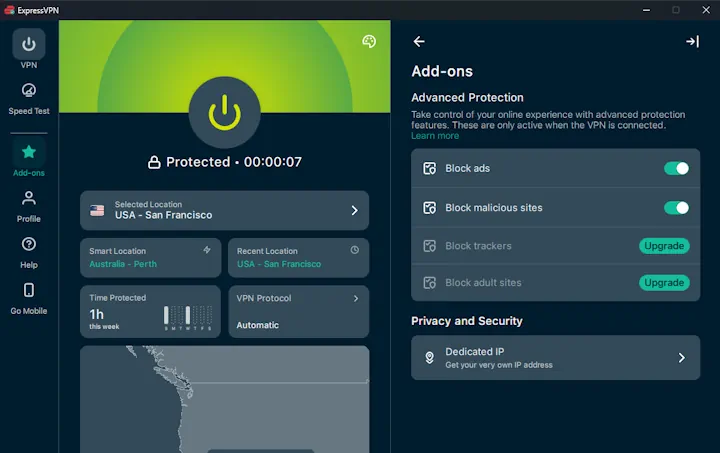
Task: Click the Add-ons panel title
Action: 442,71
